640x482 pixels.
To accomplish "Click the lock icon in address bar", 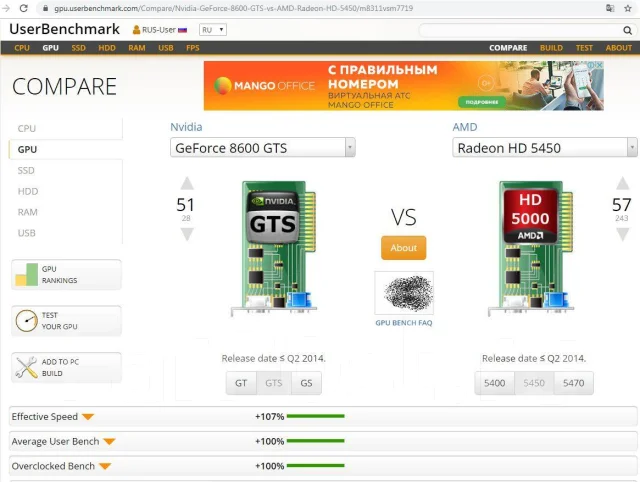I will [46, 8].
